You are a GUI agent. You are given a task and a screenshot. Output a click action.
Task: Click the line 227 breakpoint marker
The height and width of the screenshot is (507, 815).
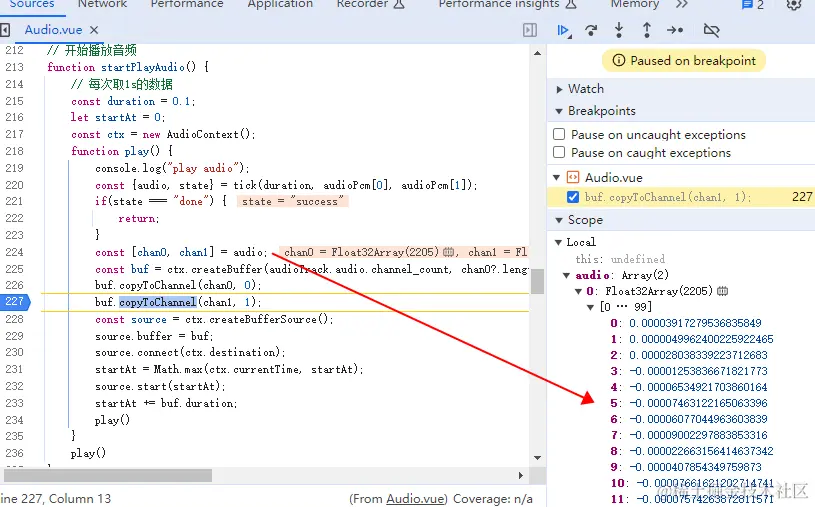click(15, 301)
